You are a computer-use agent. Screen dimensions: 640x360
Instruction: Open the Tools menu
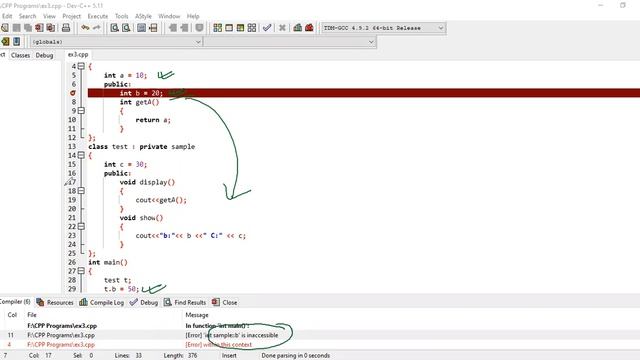pos(122,16)
